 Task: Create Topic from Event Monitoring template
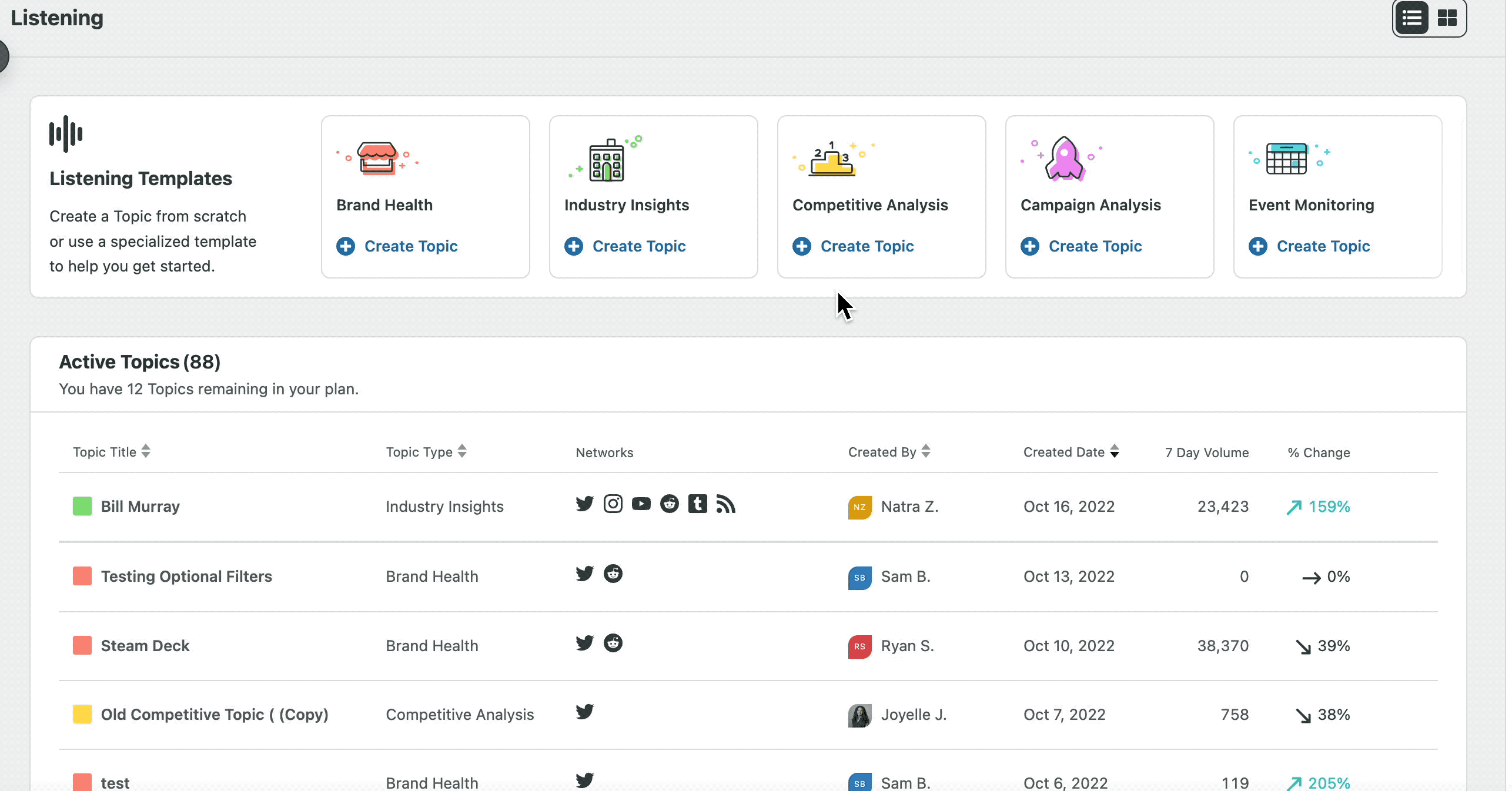[x=1310, y=246]
